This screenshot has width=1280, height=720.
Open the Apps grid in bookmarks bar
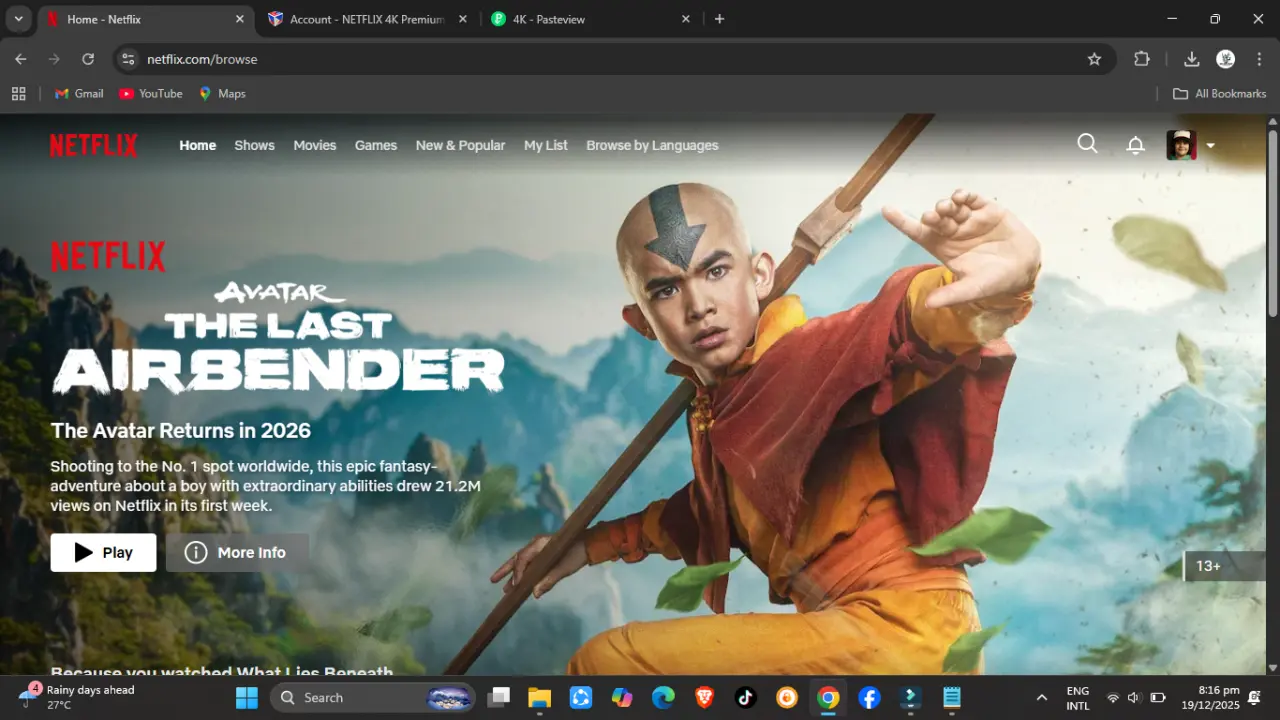point(18,93)
